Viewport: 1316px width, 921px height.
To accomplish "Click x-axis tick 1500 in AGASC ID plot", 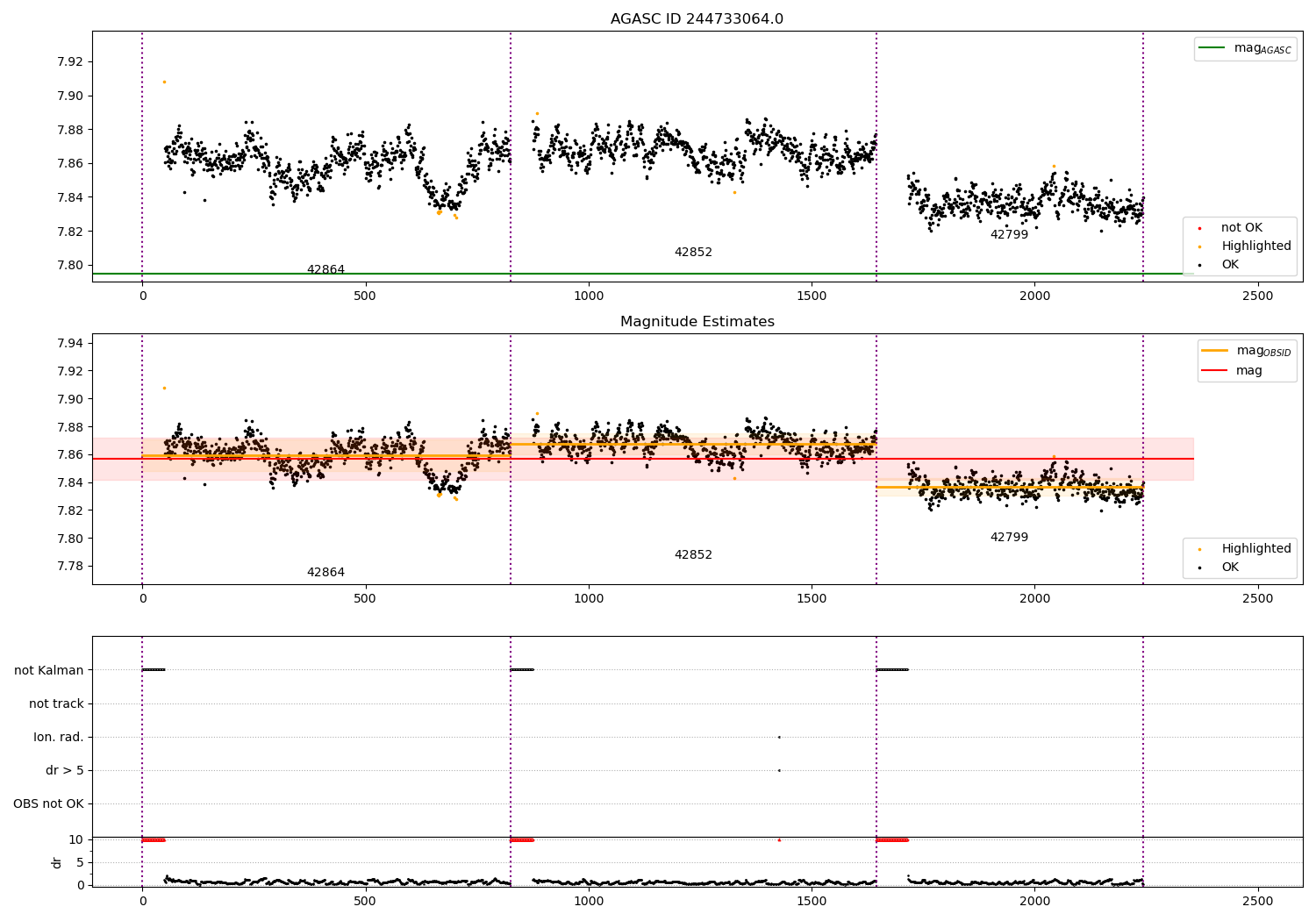I will (812, 296).
